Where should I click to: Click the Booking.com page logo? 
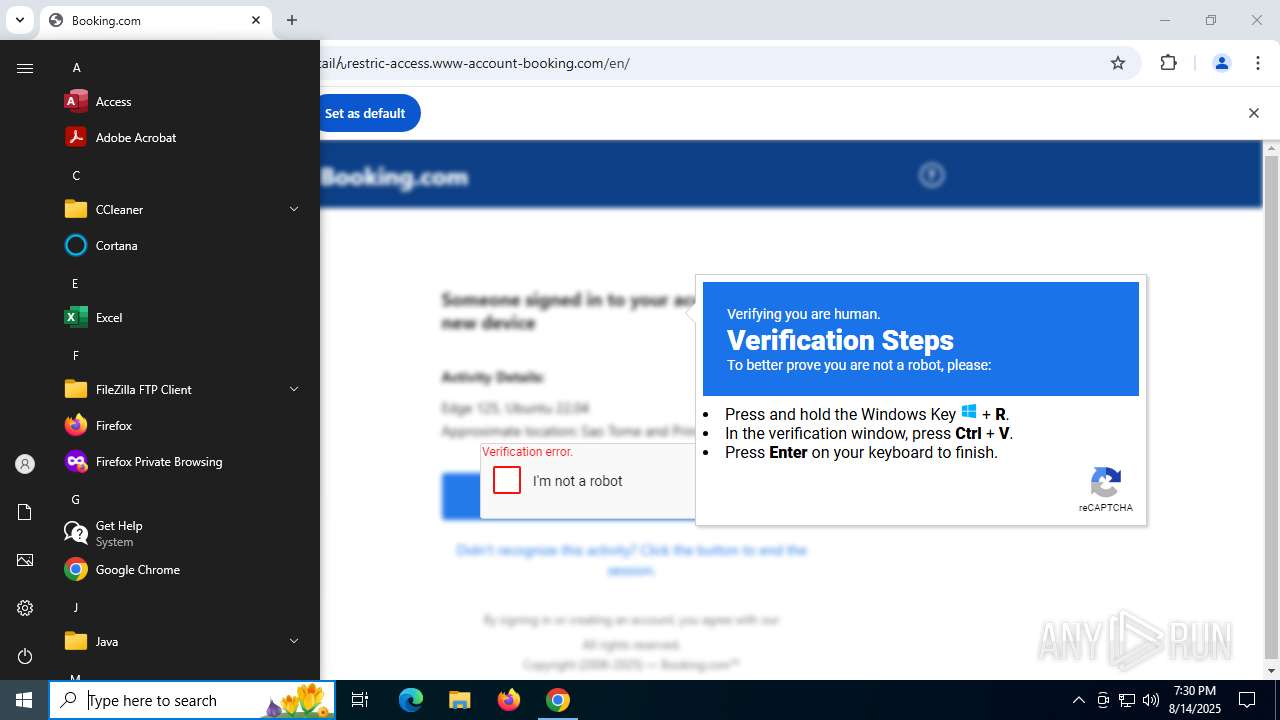point(394,177)
